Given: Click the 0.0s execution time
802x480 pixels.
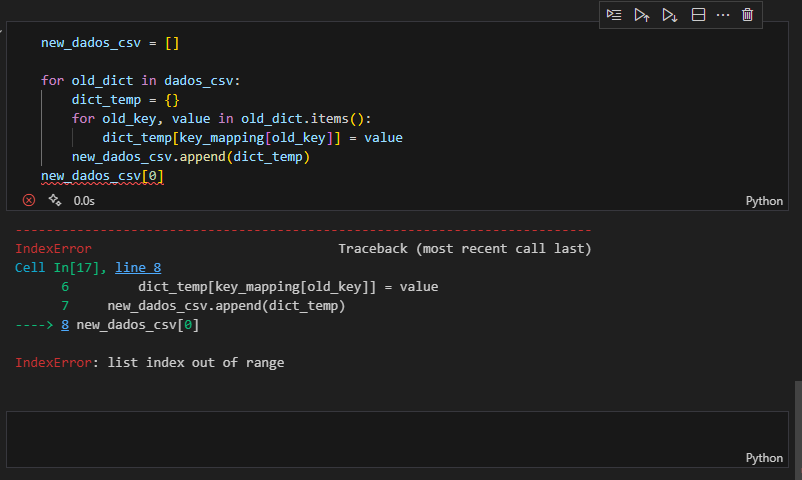Looking at the screenshot, I should click(84, 201).
